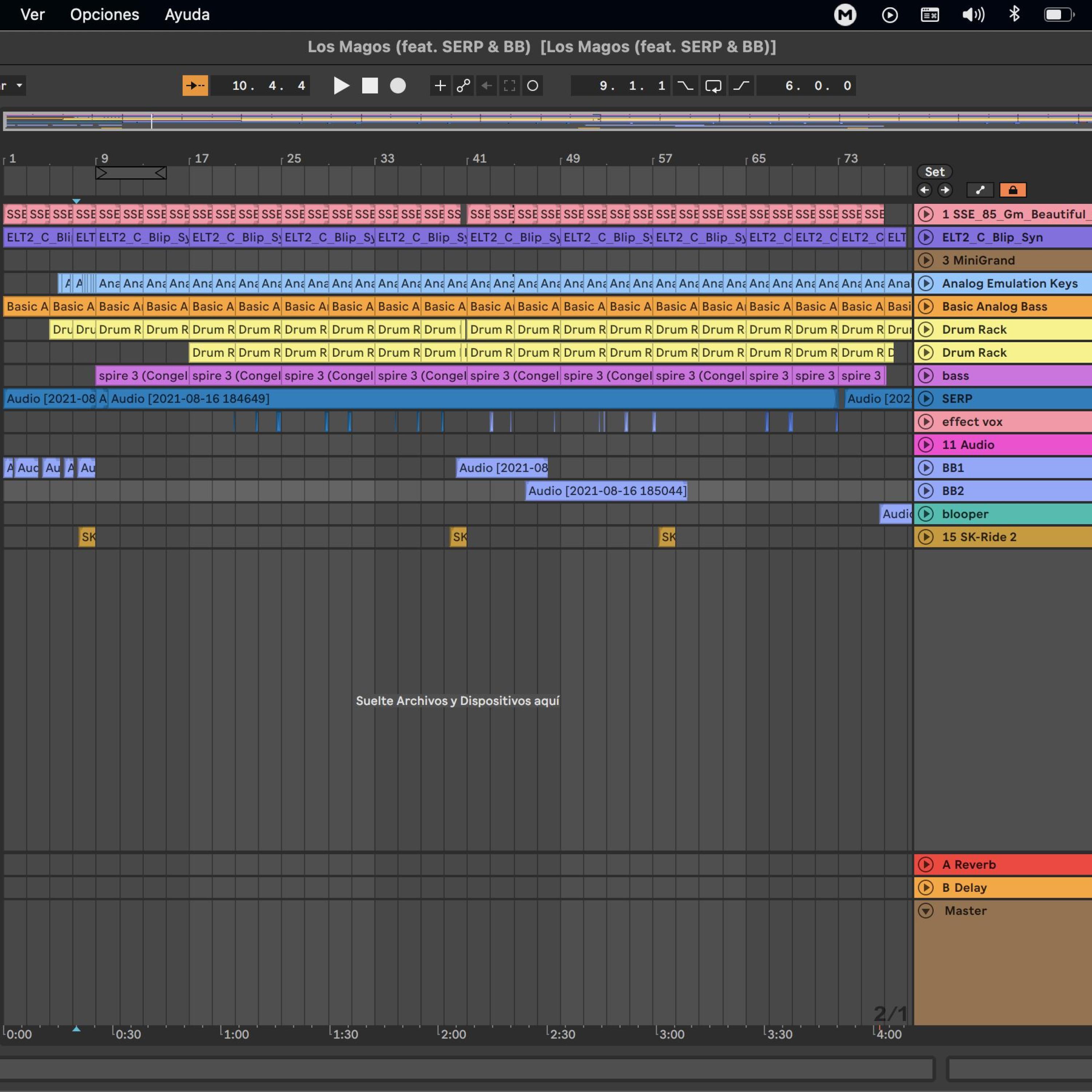Image resolution: width=1092 pixels, height=1092 pixels.
Task: Unfold the B Delay return track
Action: [926, 887]
